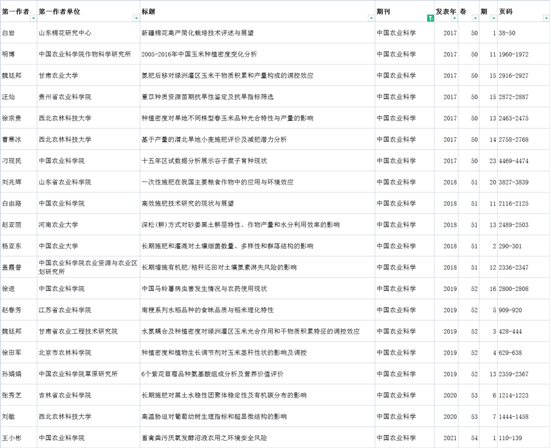
Task: Open the 第一作者 column filter dropdown
Action: click(33, 18)
